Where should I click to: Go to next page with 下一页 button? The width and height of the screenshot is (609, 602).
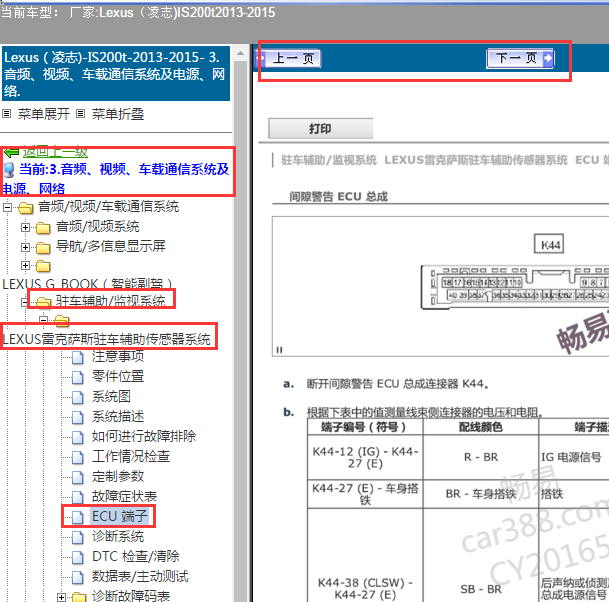tap(520, 59)
